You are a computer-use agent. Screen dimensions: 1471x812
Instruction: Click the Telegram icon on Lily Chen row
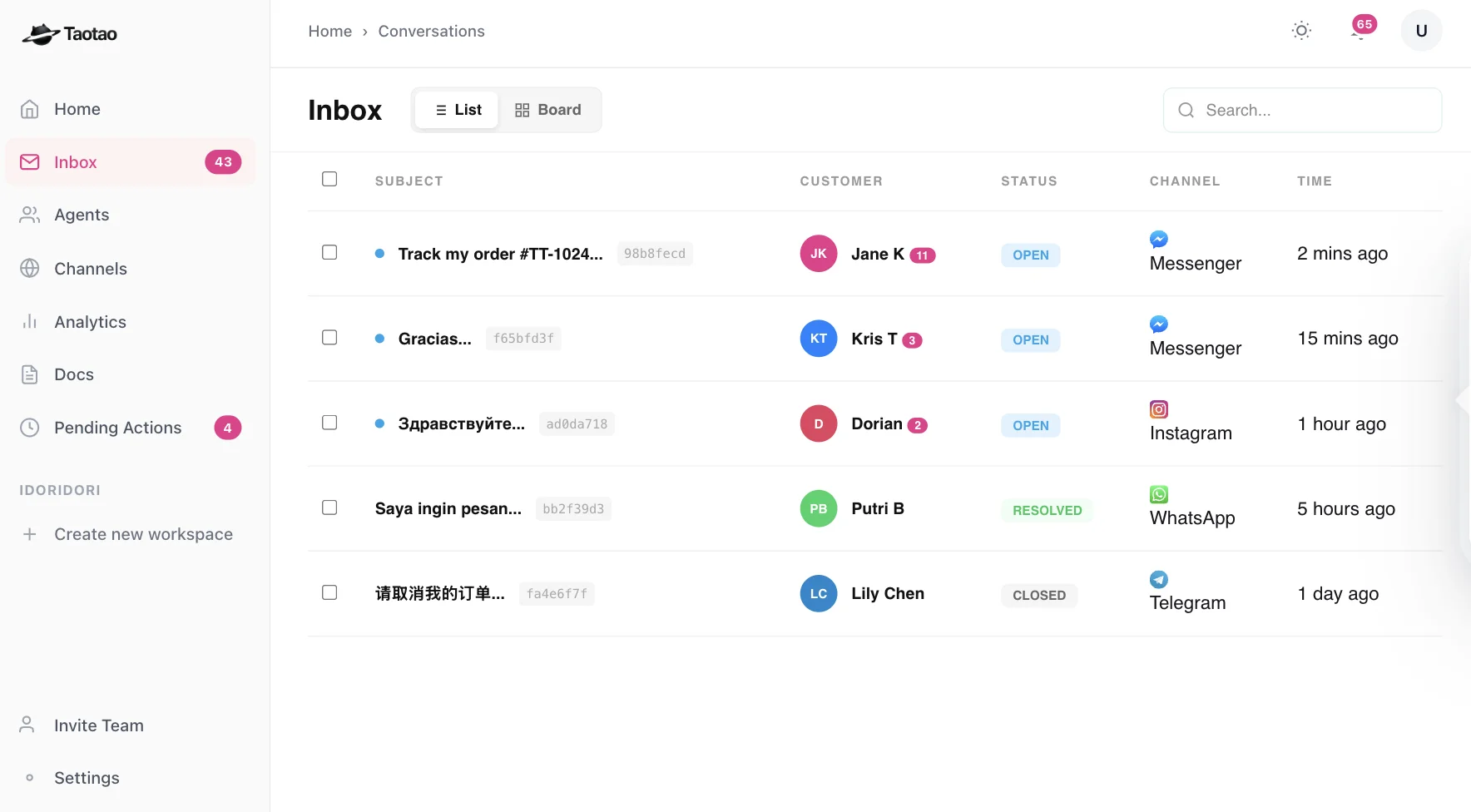tap(1158, 579)
